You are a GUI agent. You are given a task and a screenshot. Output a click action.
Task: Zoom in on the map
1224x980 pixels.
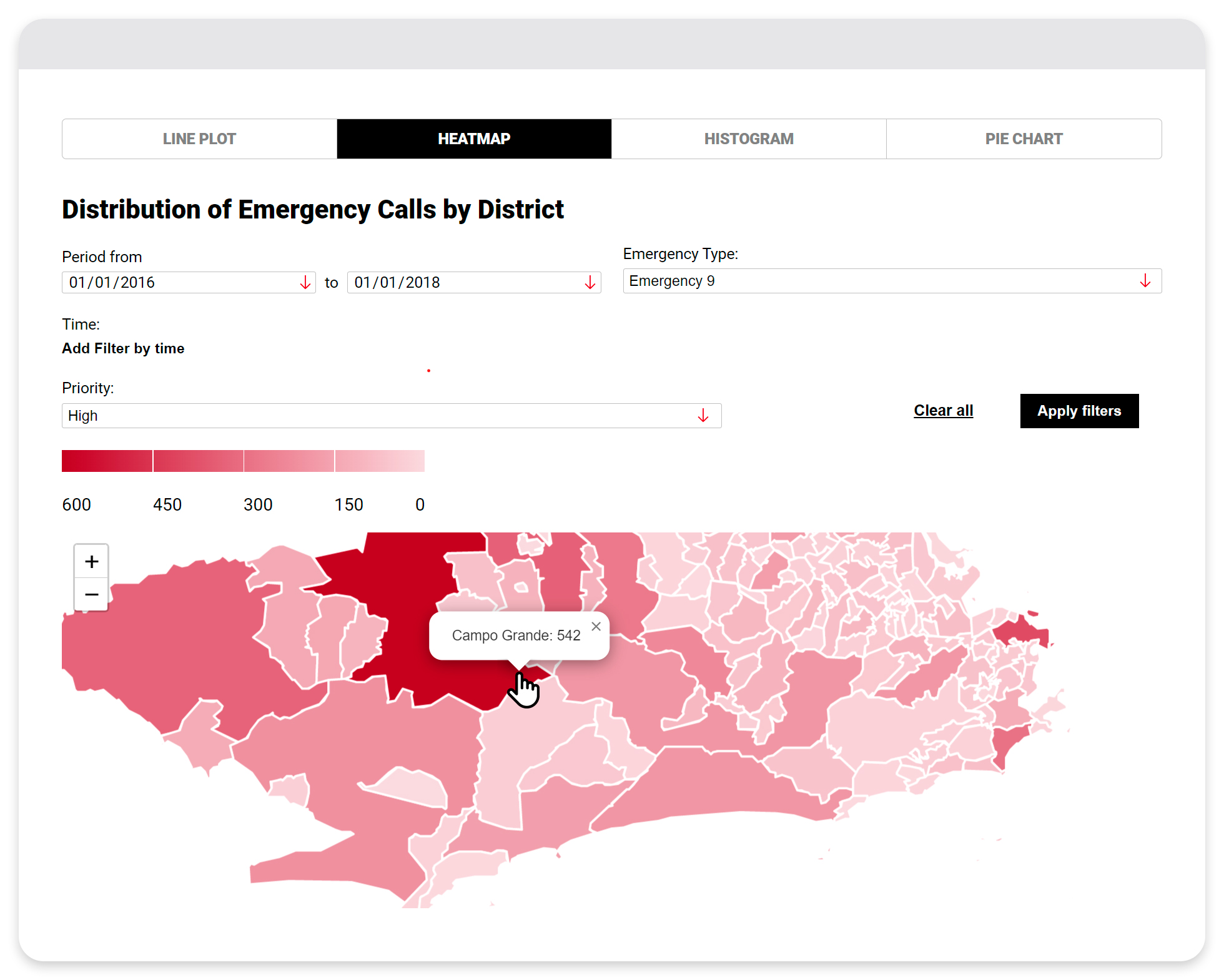pyautogui.click(x=92, y=562)
